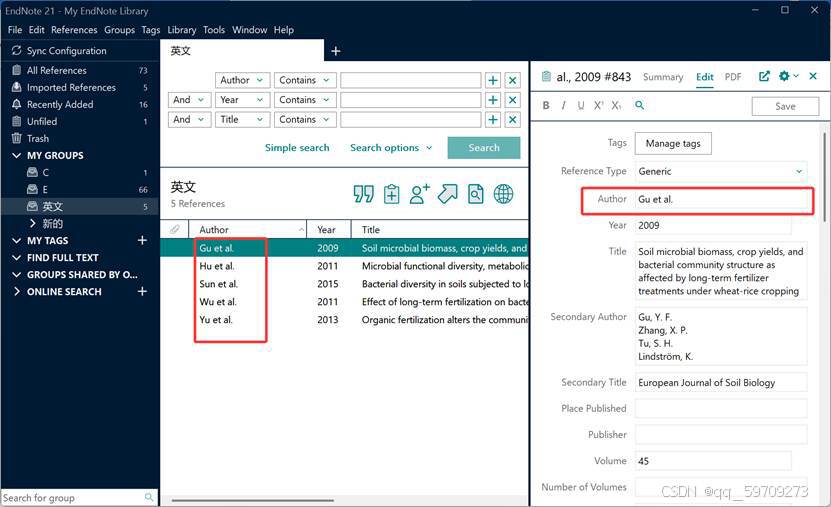Screen dimensions: 831x507
Task: Open the Reference Type Generic dropdown
Action: tap(721, 171)
